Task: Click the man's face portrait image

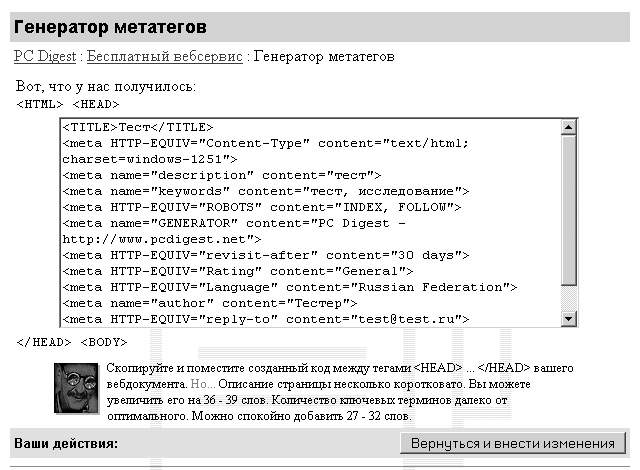Action: pos(79,387)
